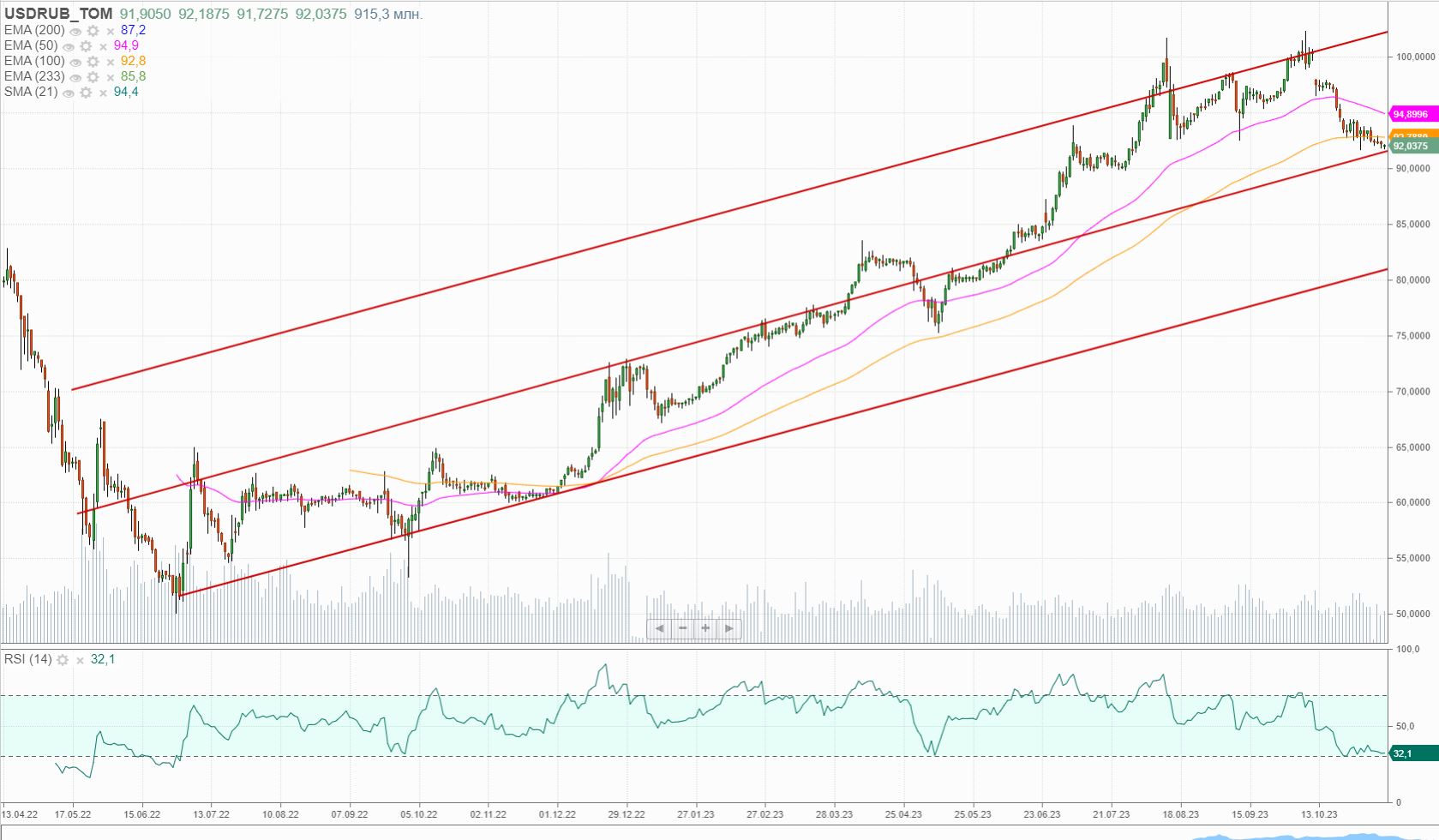Remove the EMA (200) indicator
The image size is (1439, 840).
point(111,31)
